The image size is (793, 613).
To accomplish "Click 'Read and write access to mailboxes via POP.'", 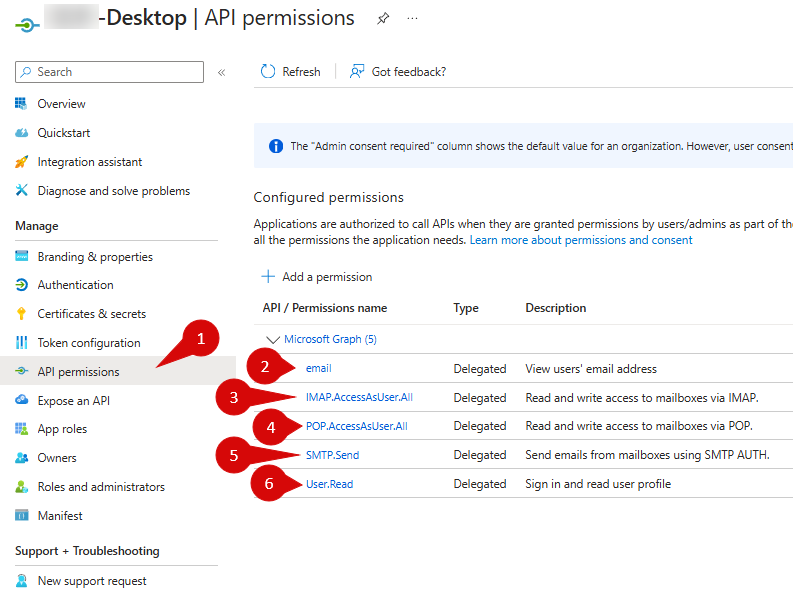I will (639, 426).
